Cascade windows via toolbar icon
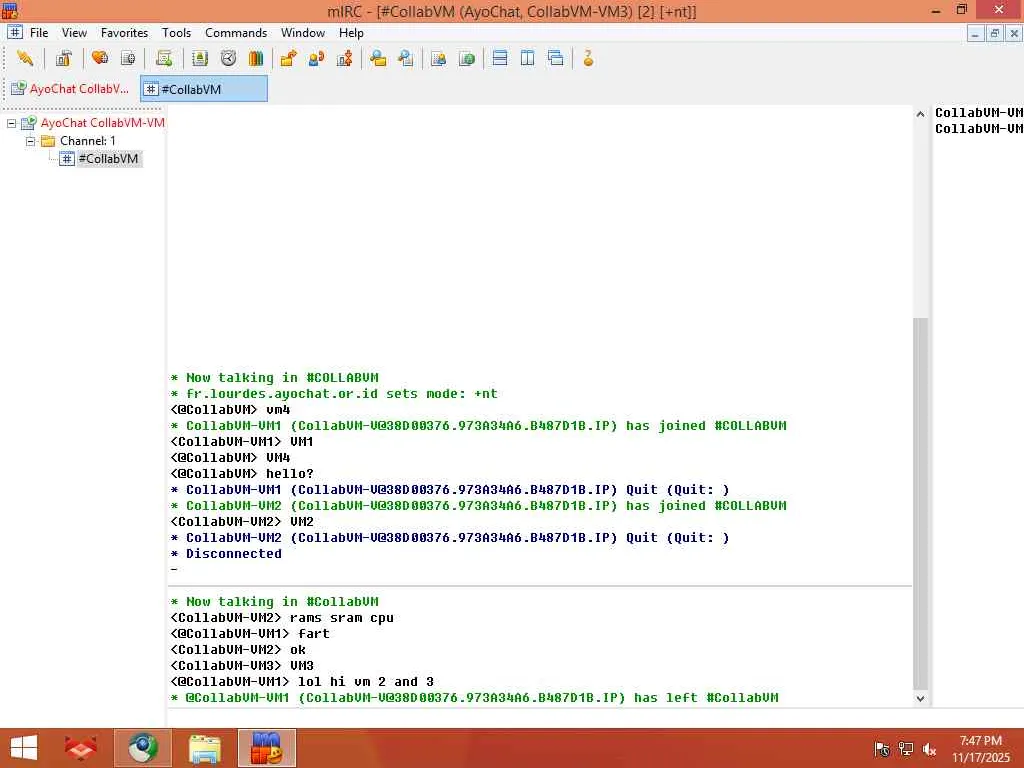 click(556, 58)
